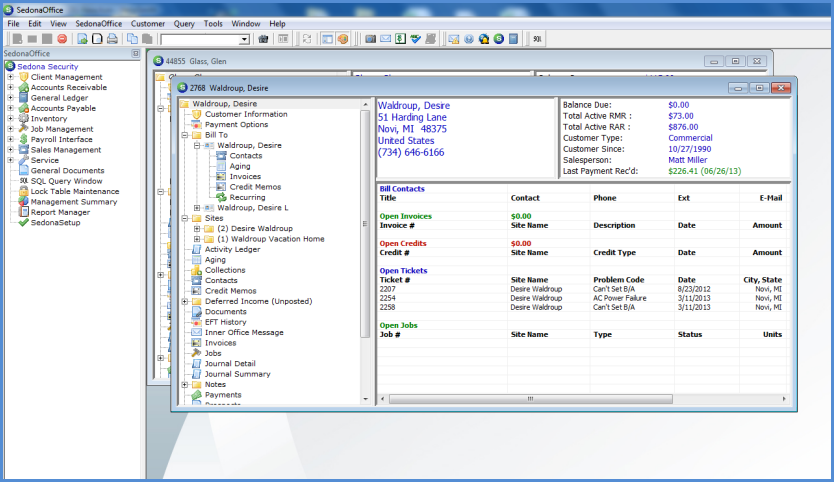
Task: Open the Window menu
Action: point(246,24)
